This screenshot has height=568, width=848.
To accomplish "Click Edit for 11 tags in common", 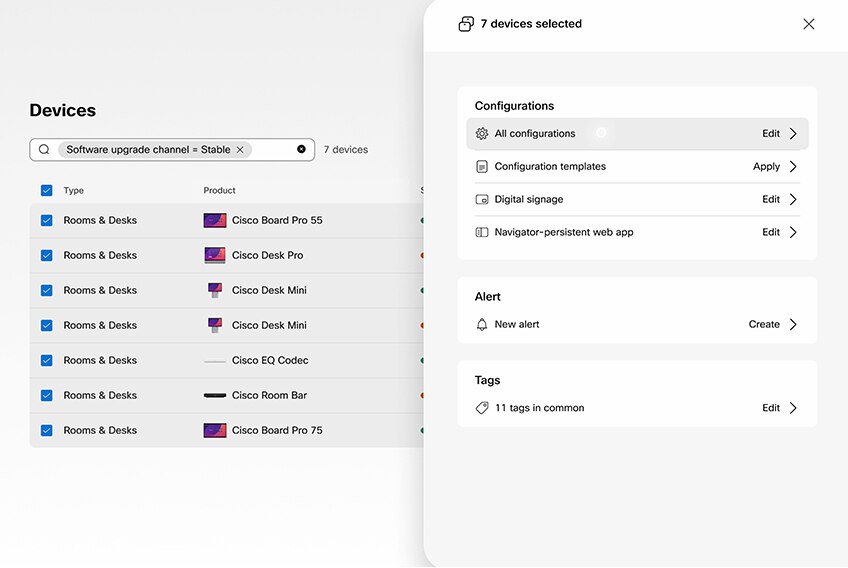I will [x=771, y=408].
